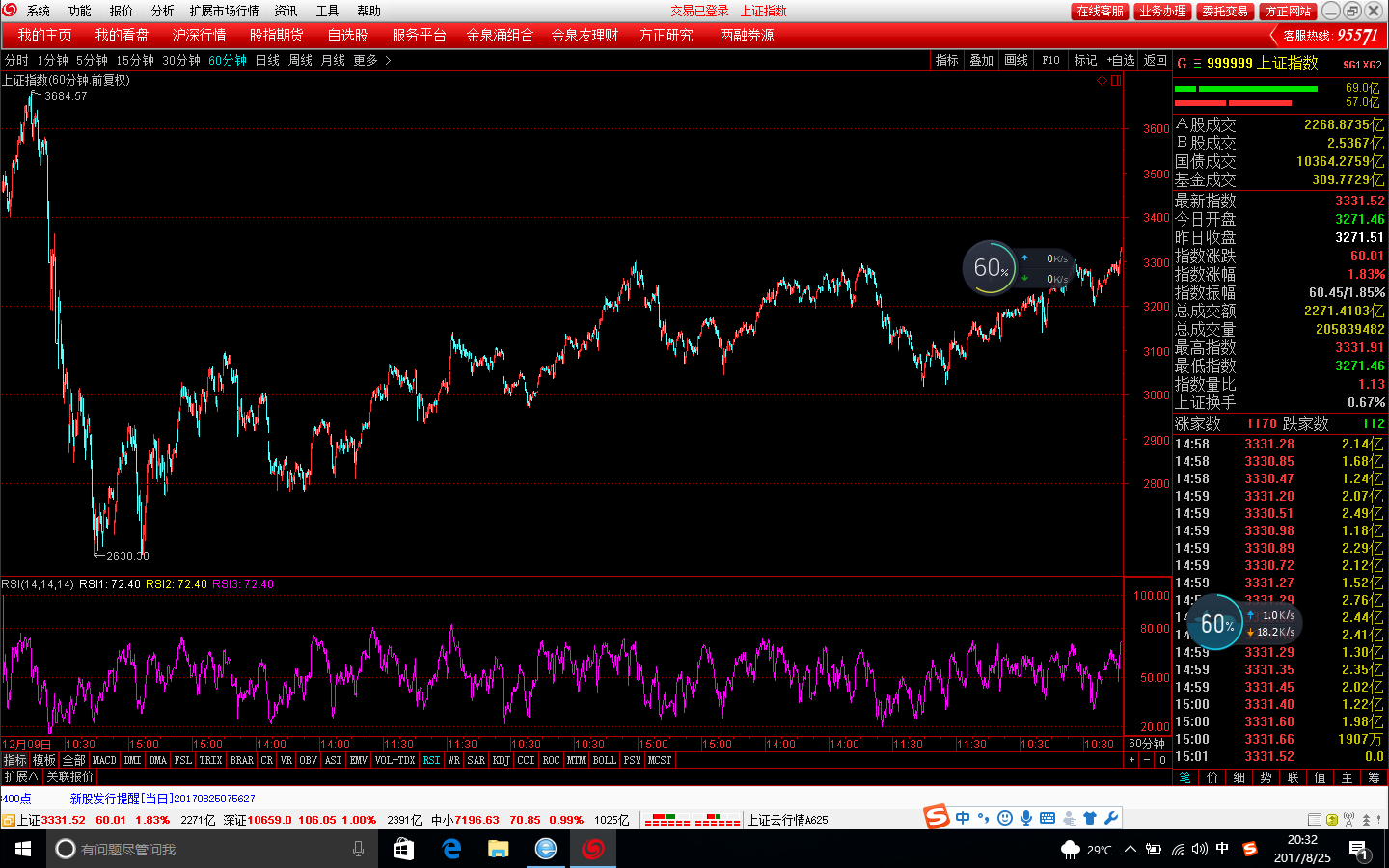Click the red-green signal grid in status bar
The width and height of the screenshot is (1389, 868).
click(x=692, y=820)
